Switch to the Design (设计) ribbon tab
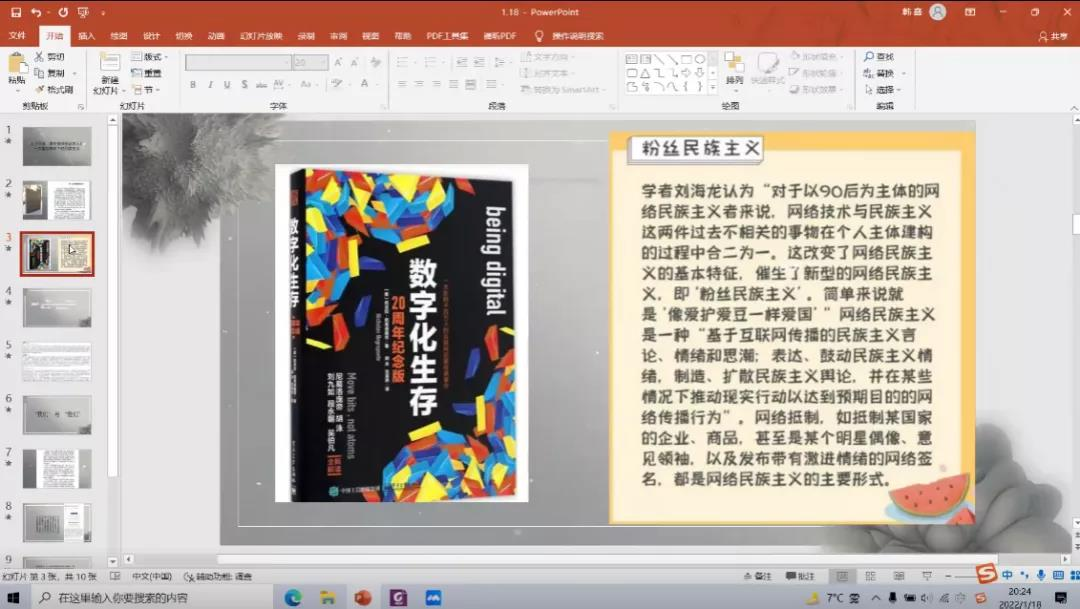 click(151, 36)
